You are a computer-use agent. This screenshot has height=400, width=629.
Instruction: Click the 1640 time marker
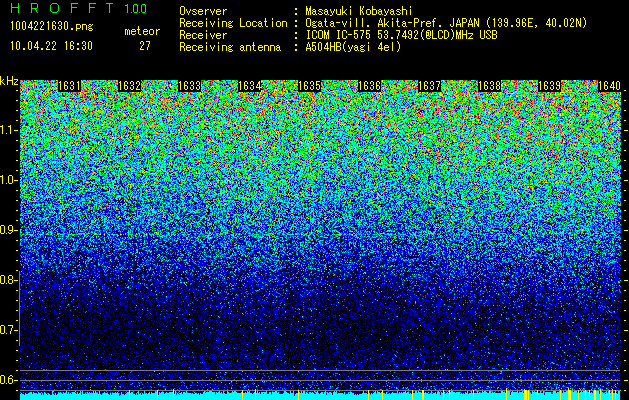609,86
